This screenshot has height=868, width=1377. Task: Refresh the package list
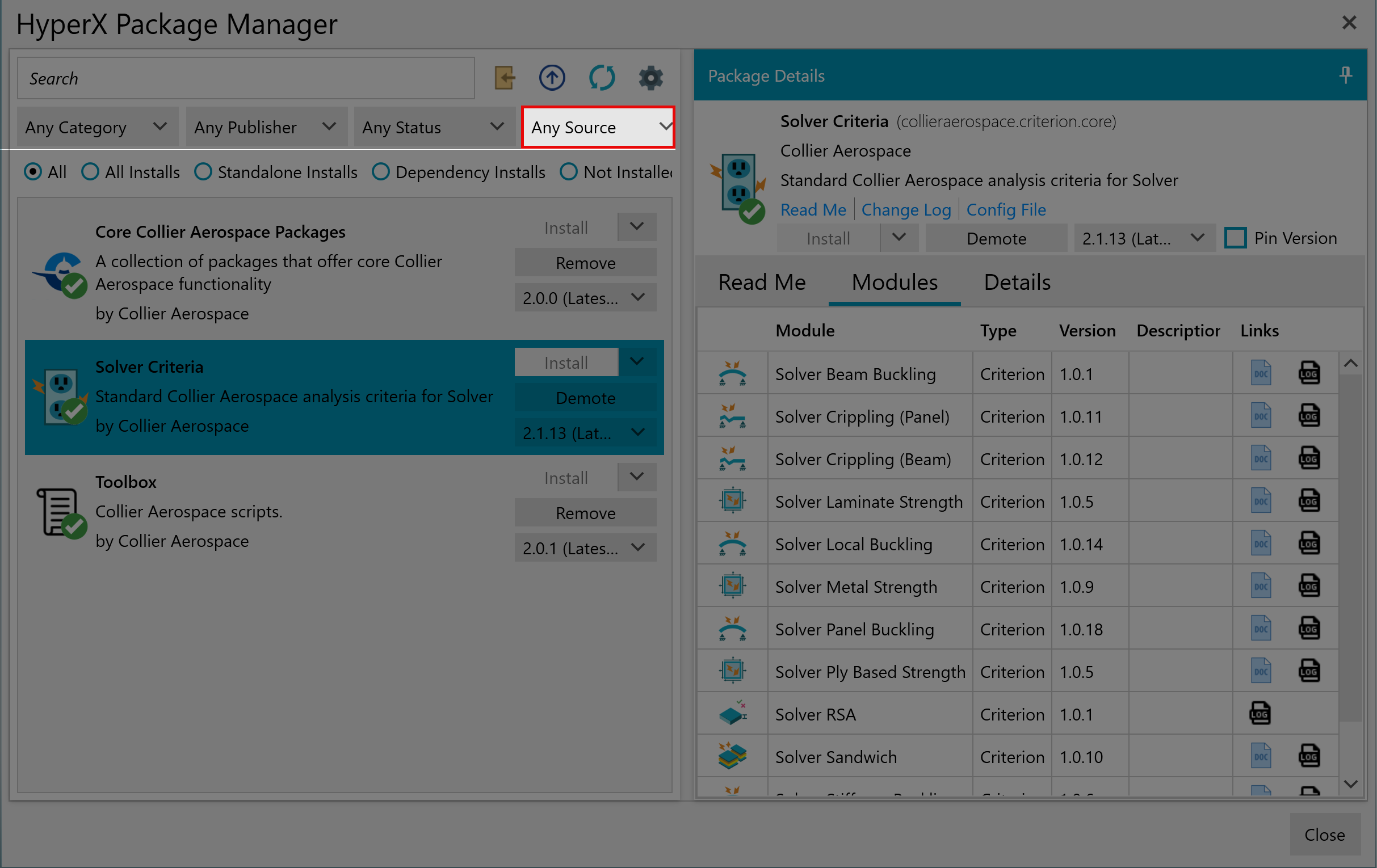point(602,78)
